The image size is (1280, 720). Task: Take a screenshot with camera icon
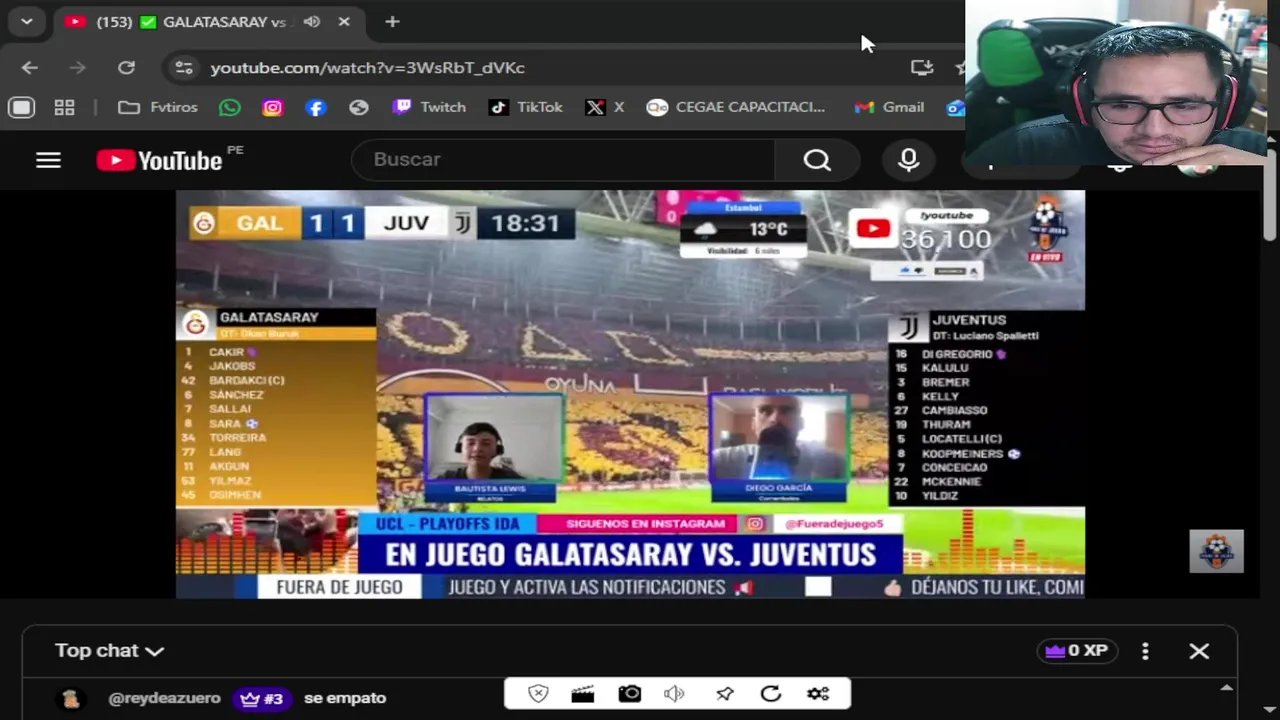coord(629,694)
